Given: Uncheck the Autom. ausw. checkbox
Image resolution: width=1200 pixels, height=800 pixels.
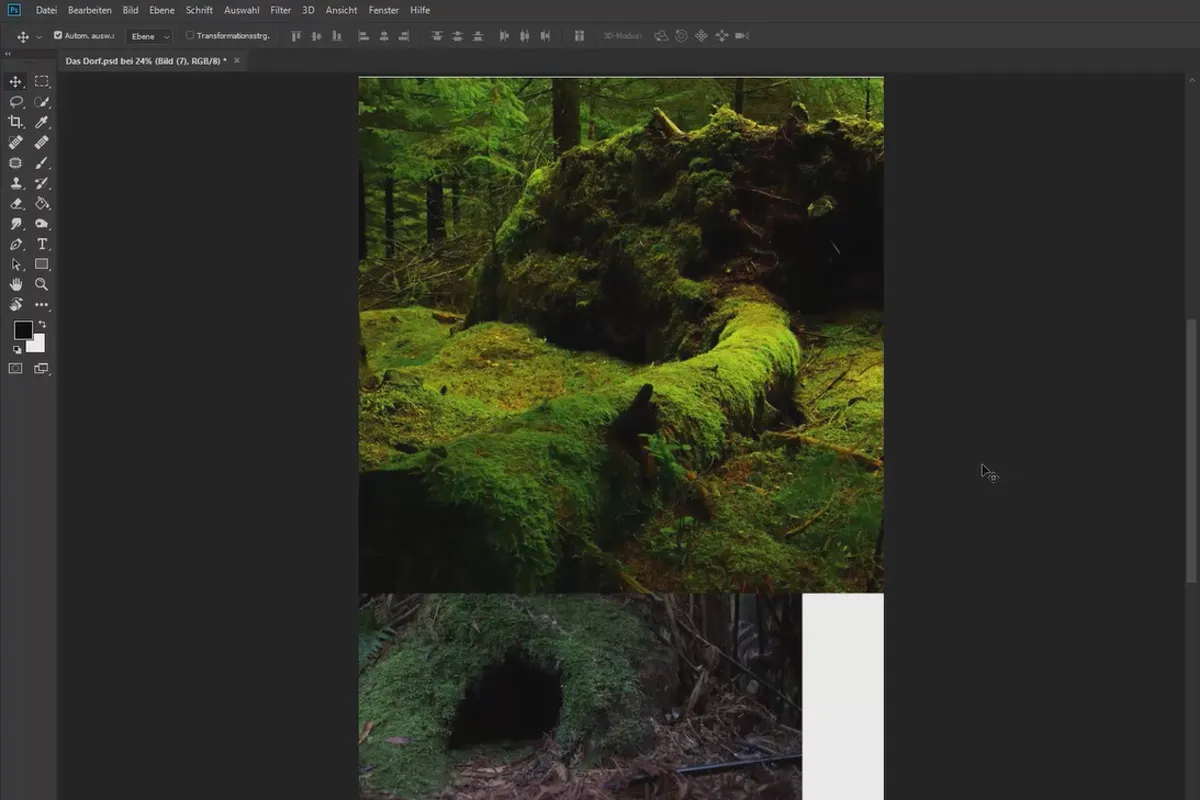Looking at the screenshot, I should point(58,36).
